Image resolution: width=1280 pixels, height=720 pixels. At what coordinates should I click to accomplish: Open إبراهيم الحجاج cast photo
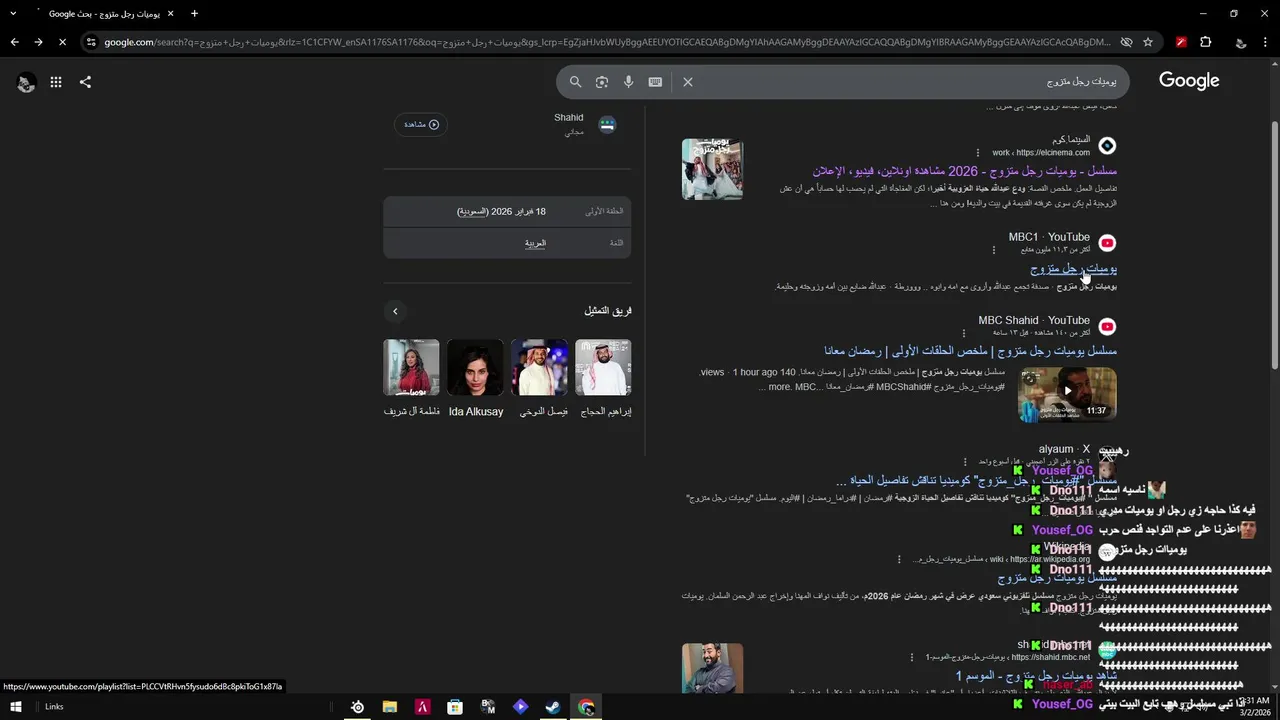(603, 367)
